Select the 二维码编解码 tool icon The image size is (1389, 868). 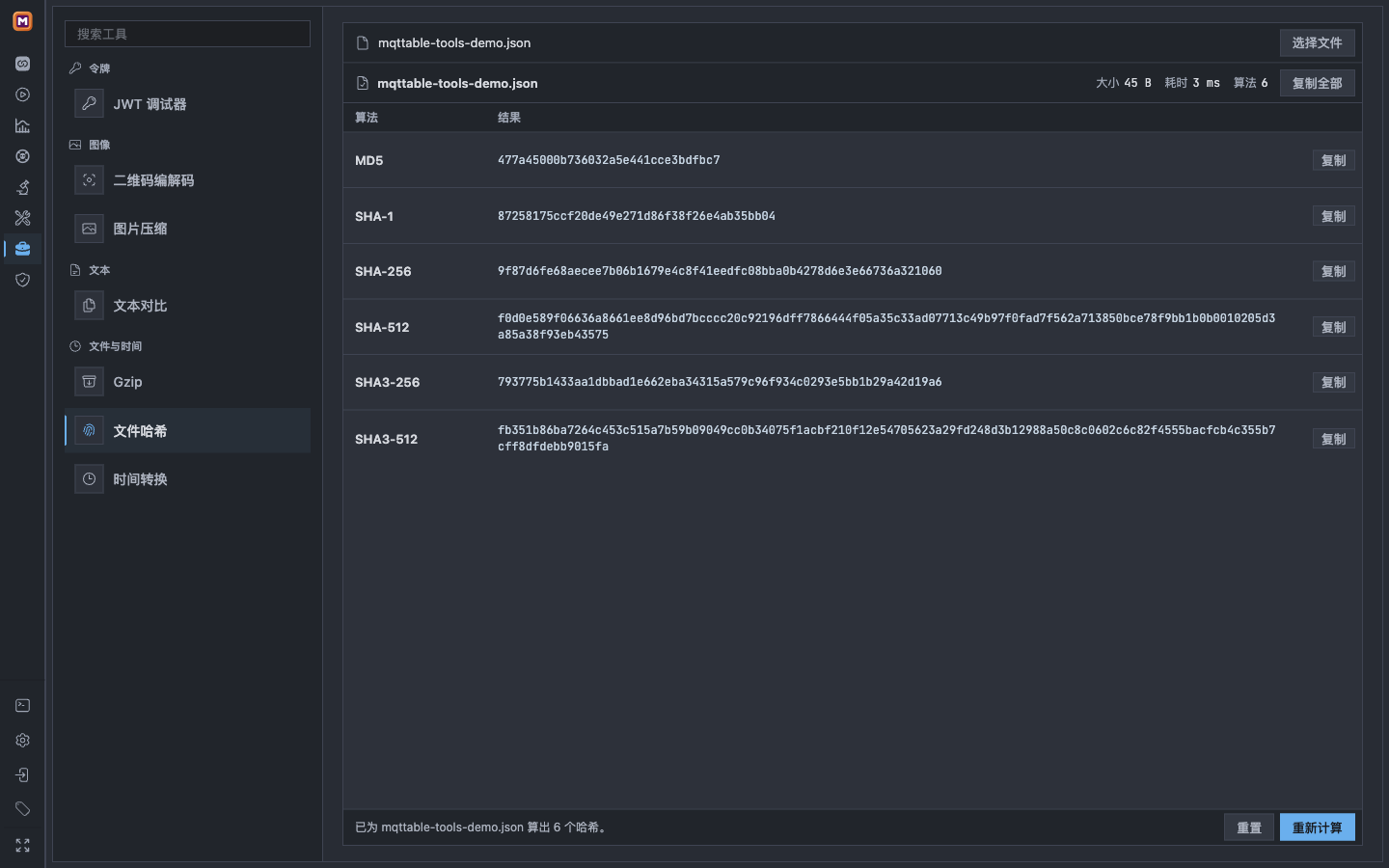coord(89,180)
